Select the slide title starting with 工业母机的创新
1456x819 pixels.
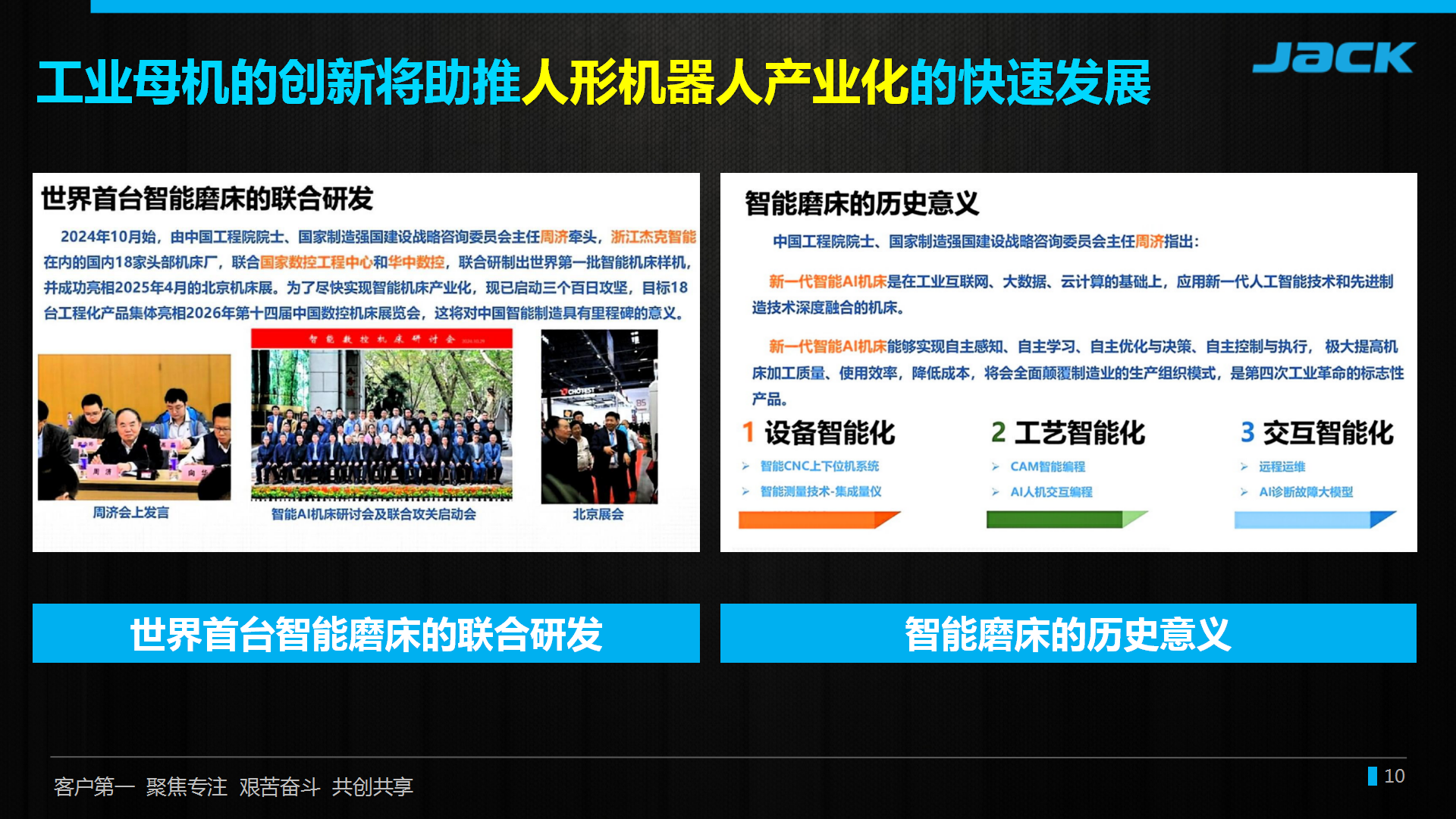click(x=594, y=83)
